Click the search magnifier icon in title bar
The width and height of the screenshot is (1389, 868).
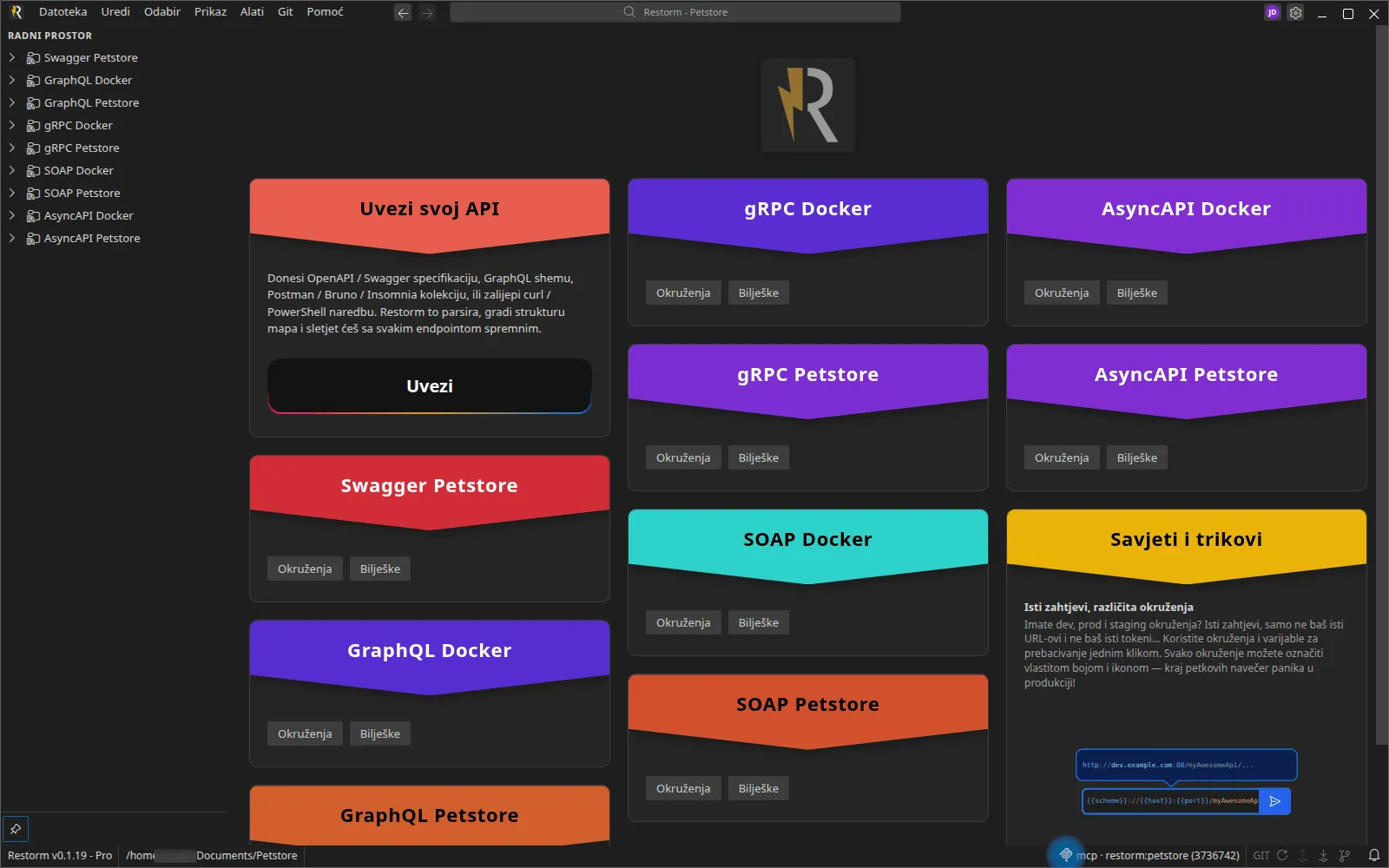[629, 12]
